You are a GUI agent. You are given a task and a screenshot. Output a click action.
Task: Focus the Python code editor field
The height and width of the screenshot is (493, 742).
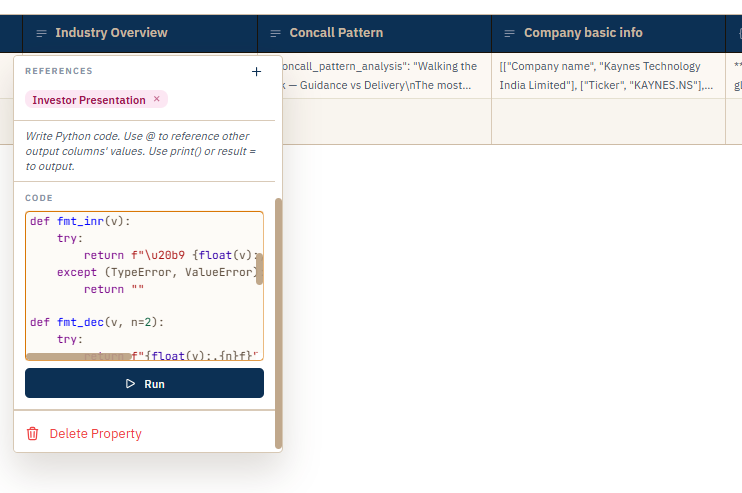142,284
